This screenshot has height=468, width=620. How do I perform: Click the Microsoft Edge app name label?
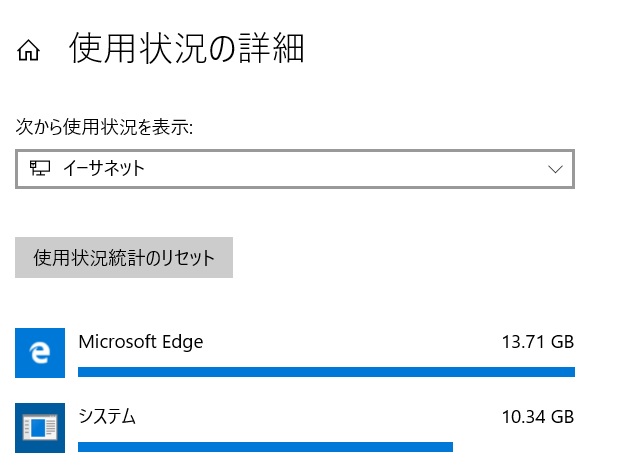pos(141,342)
